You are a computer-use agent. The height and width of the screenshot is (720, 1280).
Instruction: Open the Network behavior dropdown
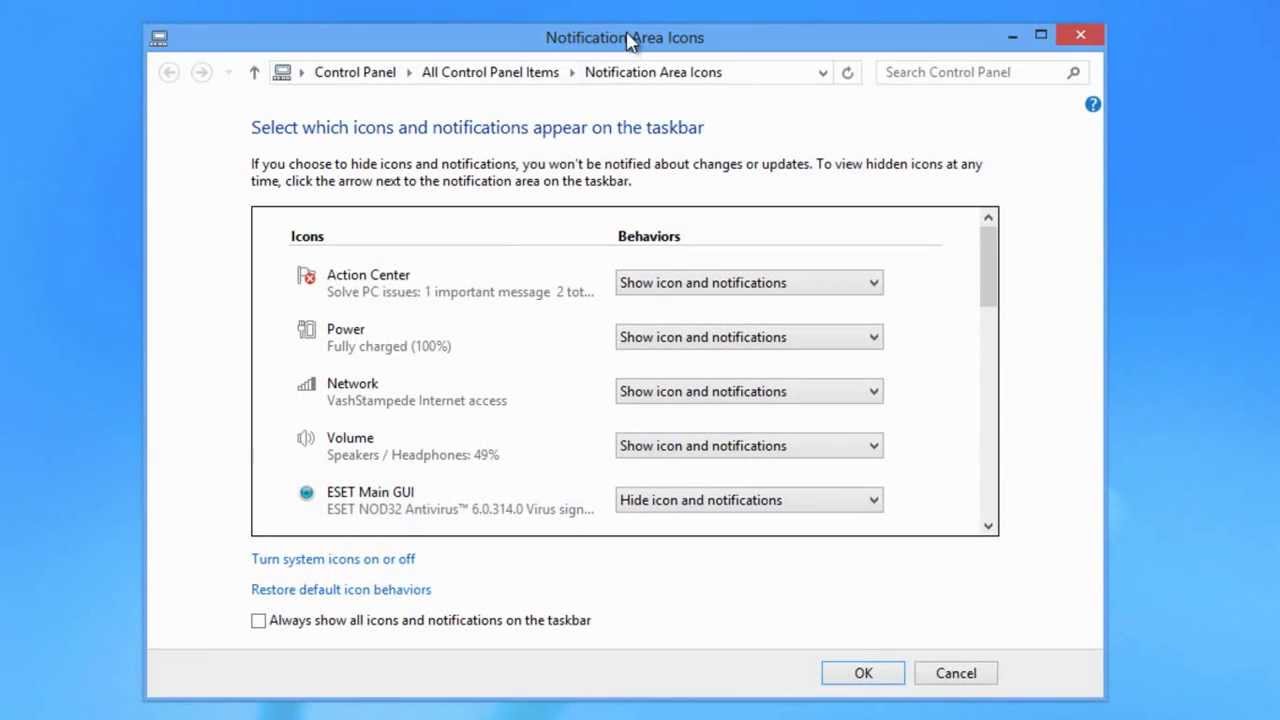[x=749, y=392]
